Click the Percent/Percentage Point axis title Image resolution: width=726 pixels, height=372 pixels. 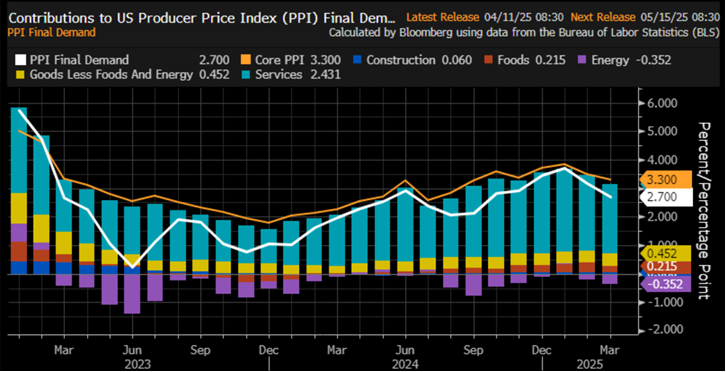coord(704,211)
